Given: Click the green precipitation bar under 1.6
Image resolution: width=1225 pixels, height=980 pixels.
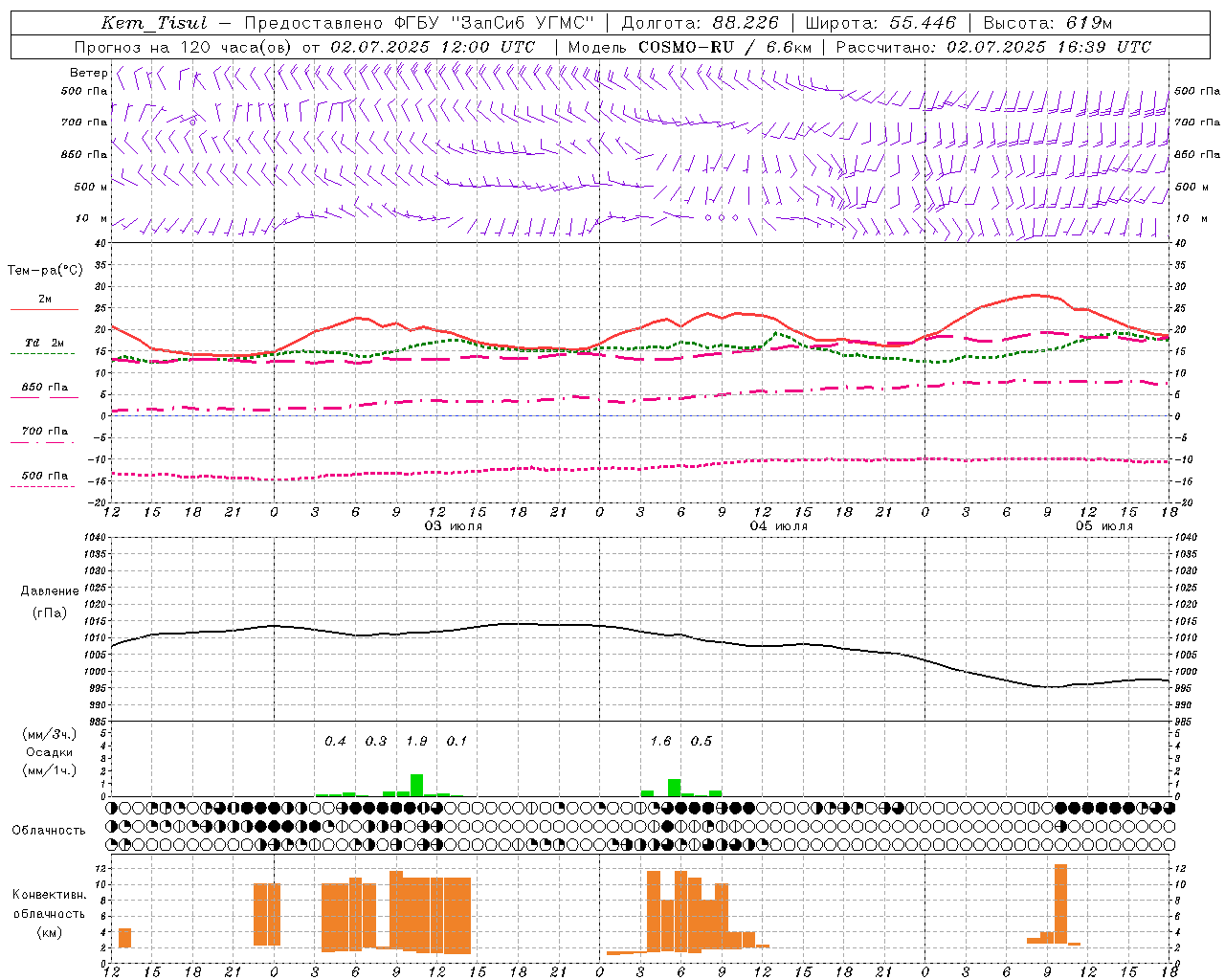Looking at the screenshot, I should [x=675, y=788].
